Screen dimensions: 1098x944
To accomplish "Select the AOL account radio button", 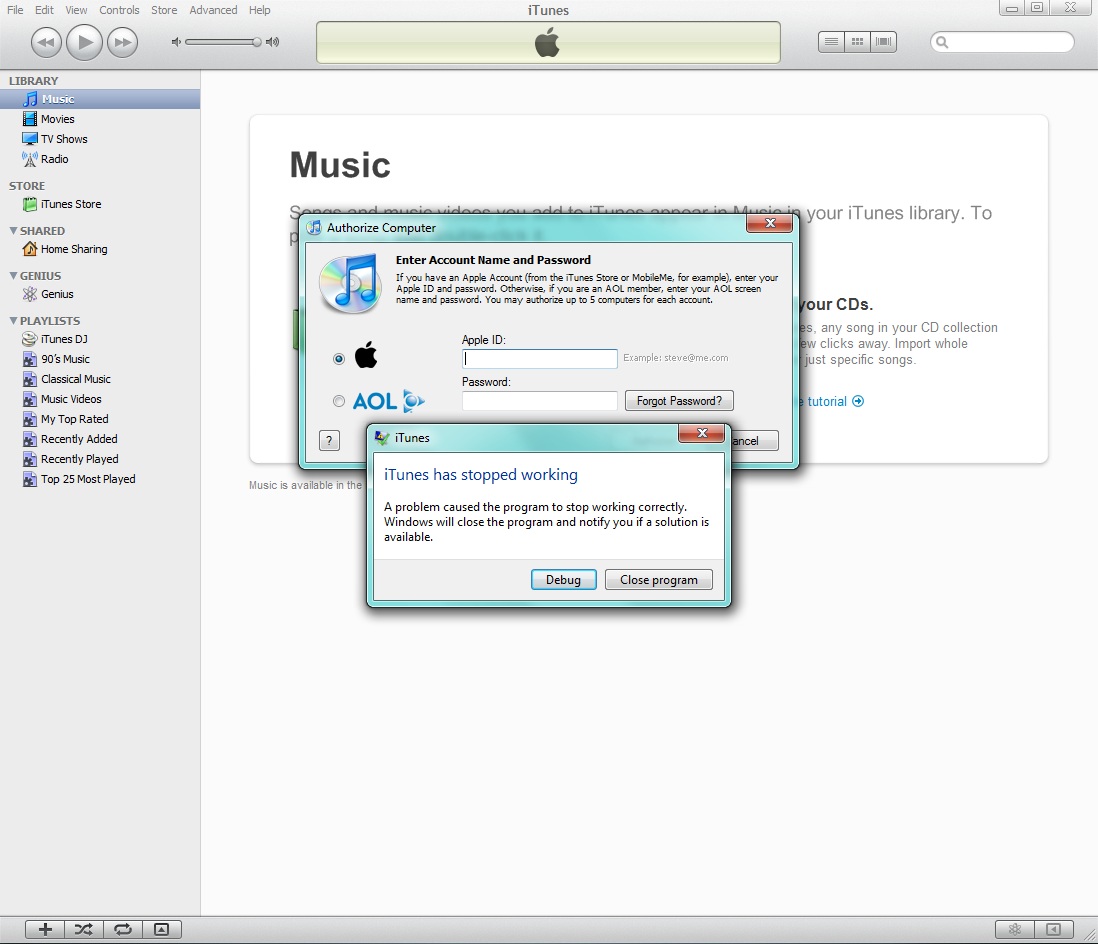I will click(339, 401).
